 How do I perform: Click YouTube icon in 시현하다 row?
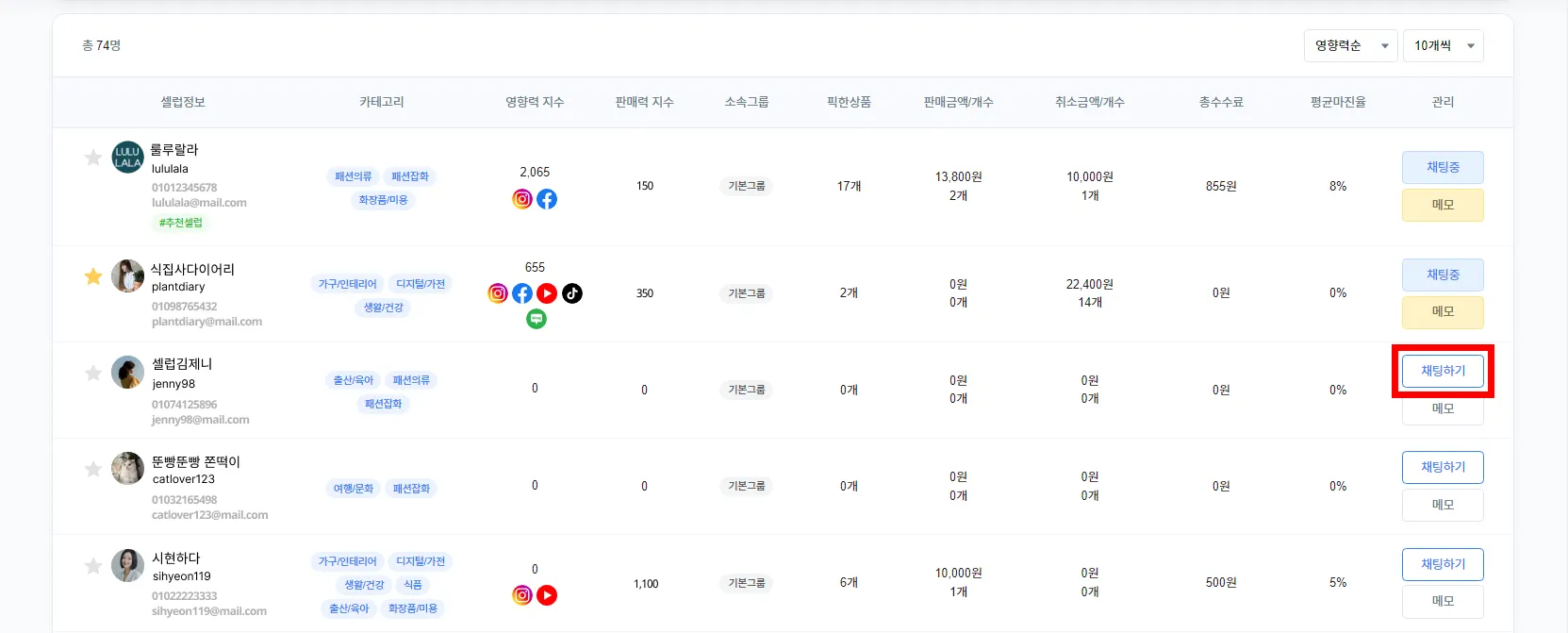(x=547, y=595)
